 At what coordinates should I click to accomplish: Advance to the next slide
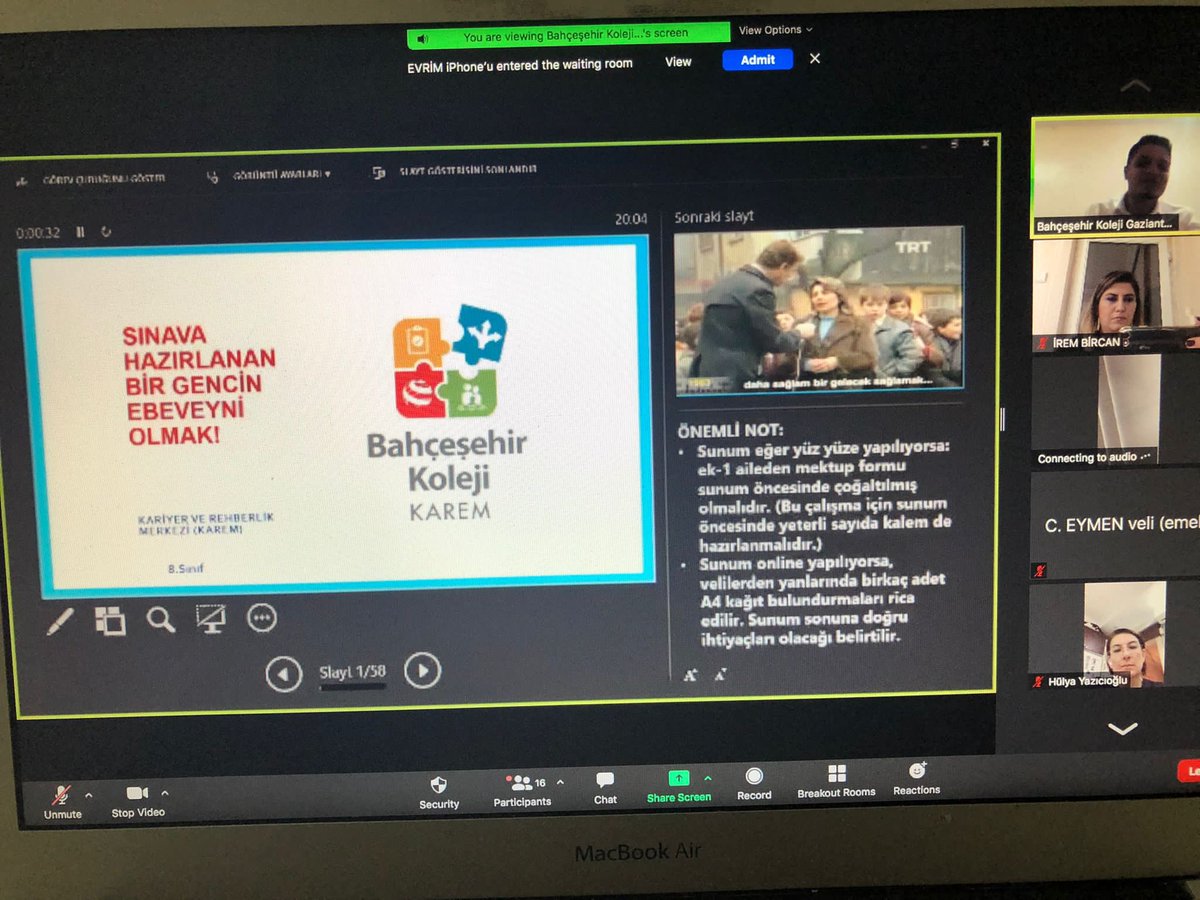pyautogui.click(x=423, y=671)
